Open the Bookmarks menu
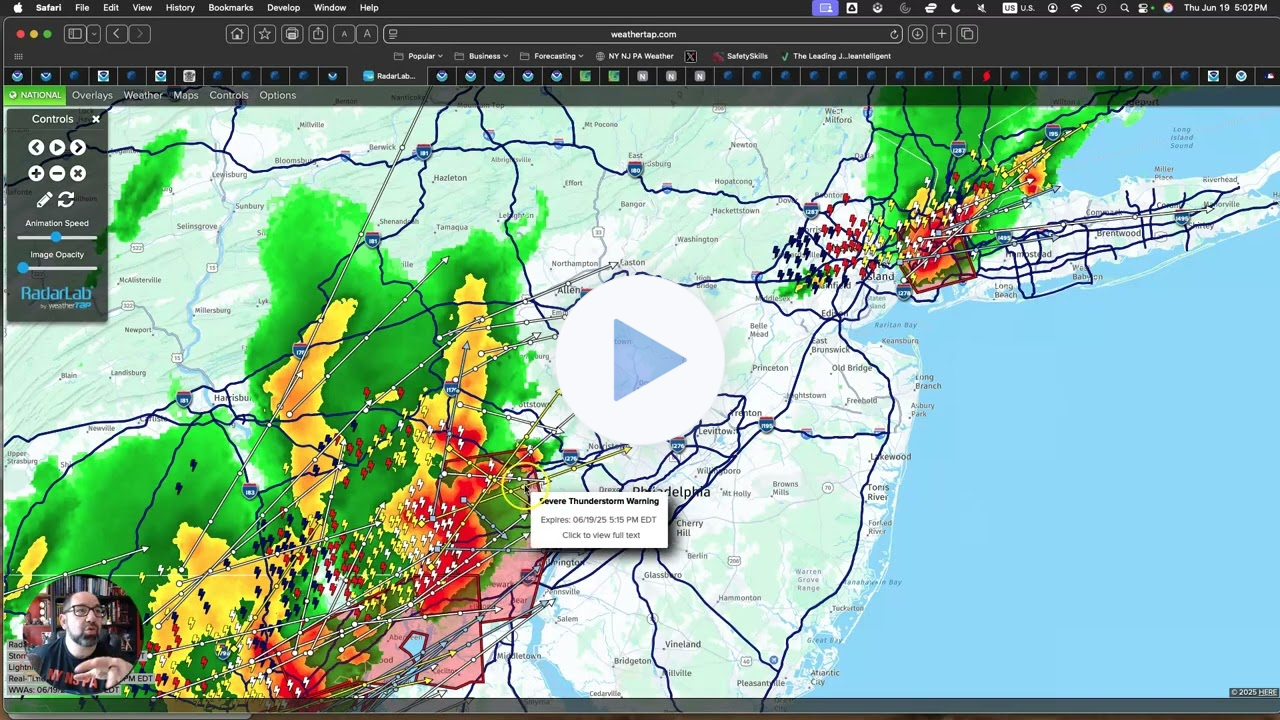The width and height of the screenshot is (1280, 720). [x=231, y=8]
